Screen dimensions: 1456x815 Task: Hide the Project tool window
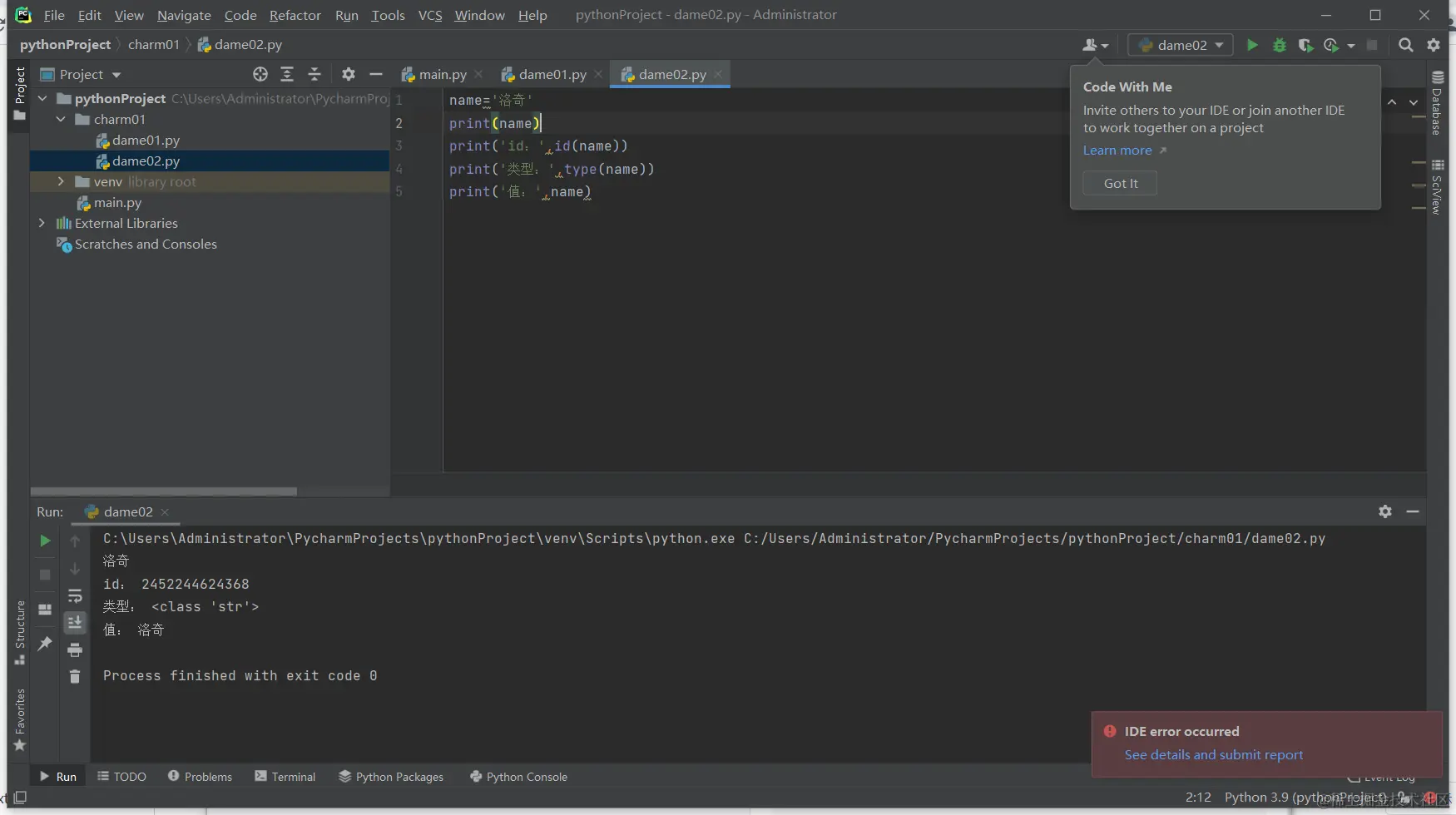pos(376,74)
